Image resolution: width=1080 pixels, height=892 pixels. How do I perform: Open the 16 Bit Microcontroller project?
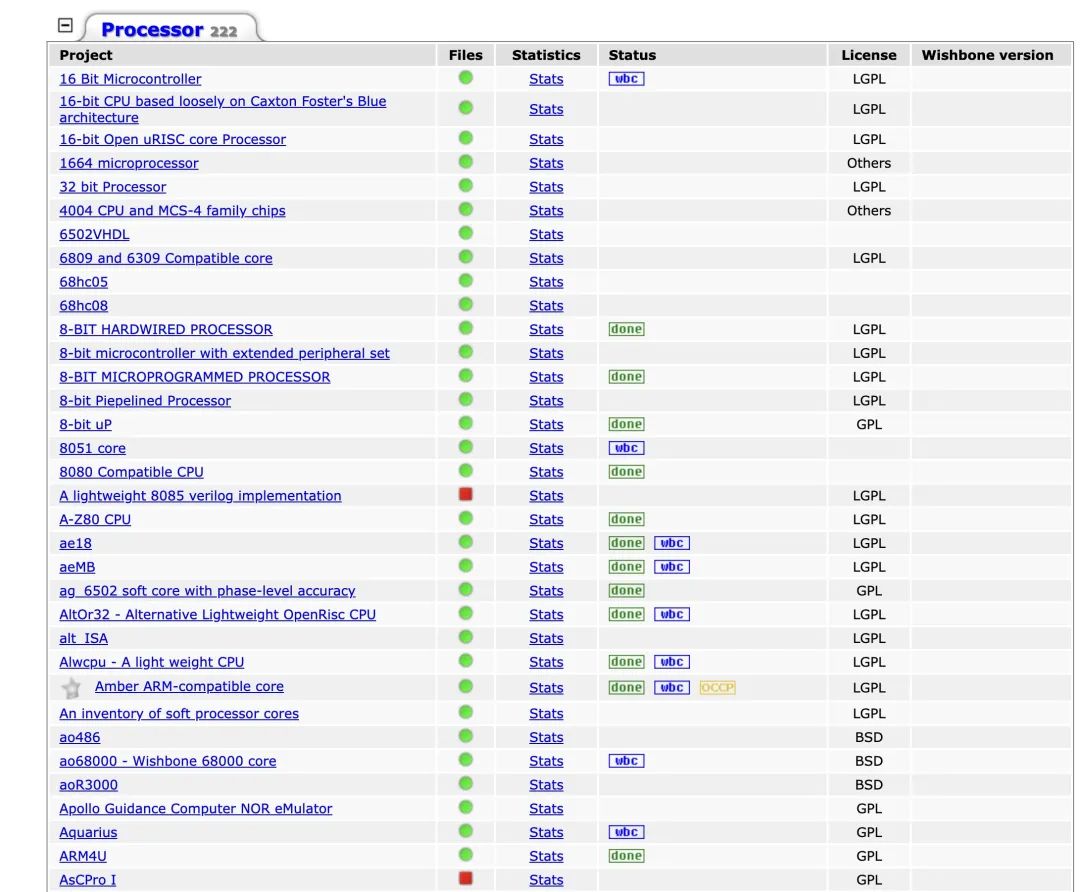click(130, 79)
